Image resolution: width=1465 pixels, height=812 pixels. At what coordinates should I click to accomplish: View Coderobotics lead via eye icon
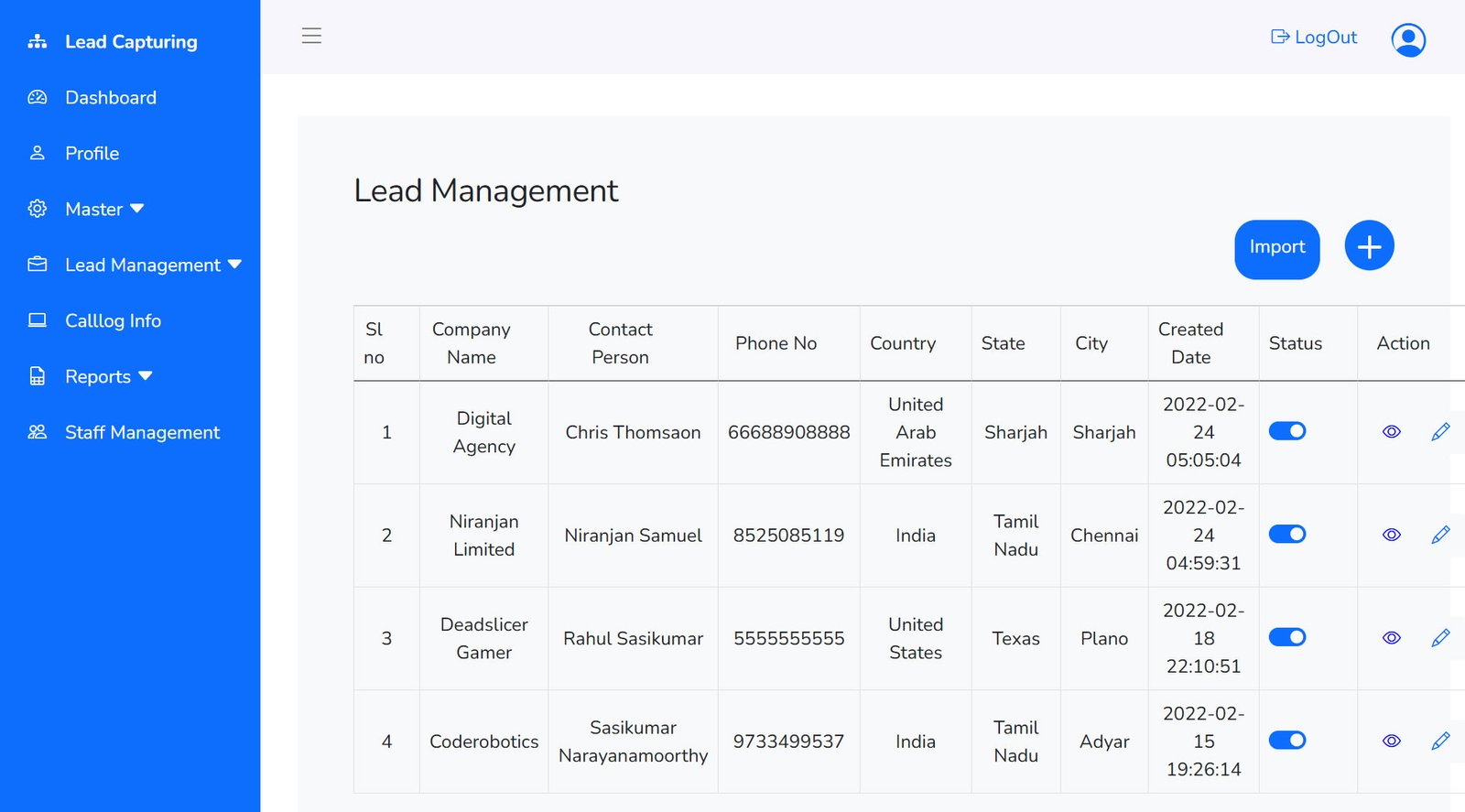(1391, 741)
